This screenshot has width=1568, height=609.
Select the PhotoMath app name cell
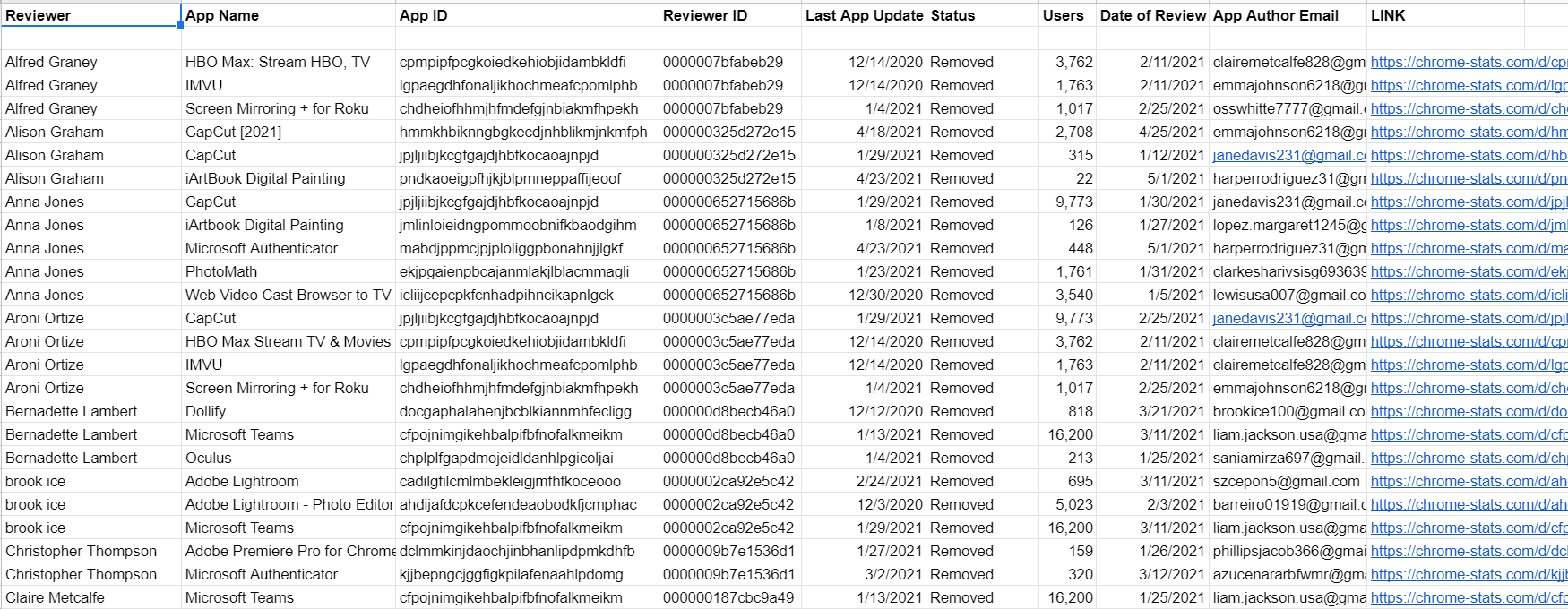tap(288, 271)
